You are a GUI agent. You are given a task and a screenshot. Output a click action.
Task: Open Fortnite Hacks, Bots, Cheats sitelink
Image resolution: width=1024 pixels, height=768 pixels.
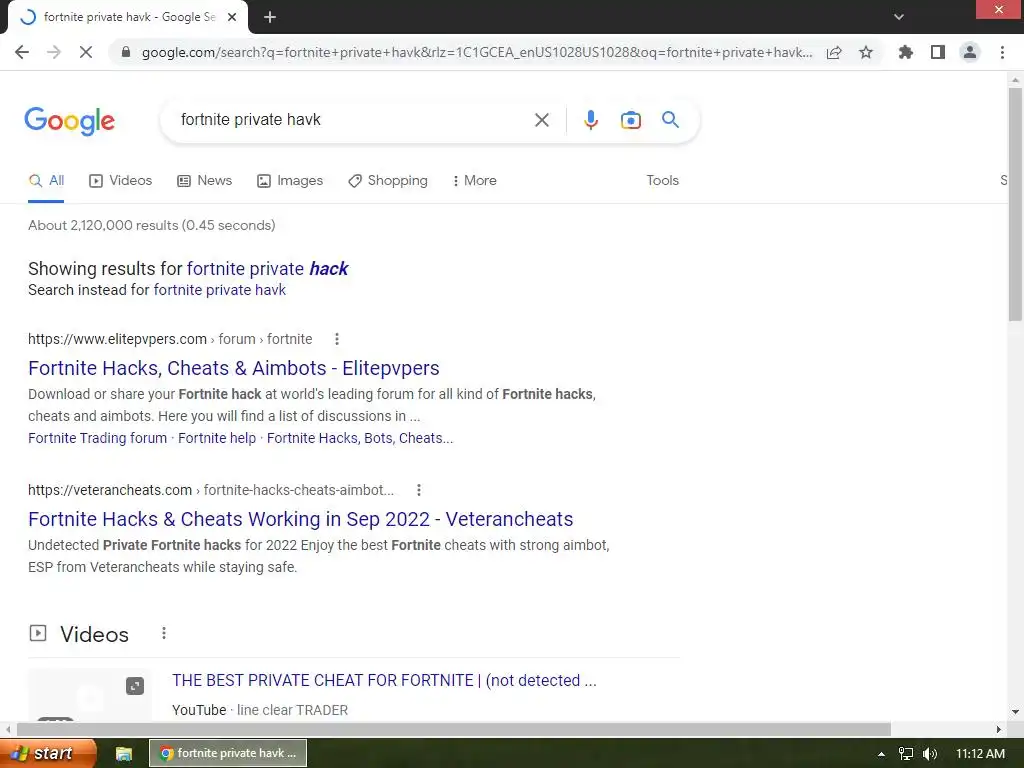coord(360,438)
